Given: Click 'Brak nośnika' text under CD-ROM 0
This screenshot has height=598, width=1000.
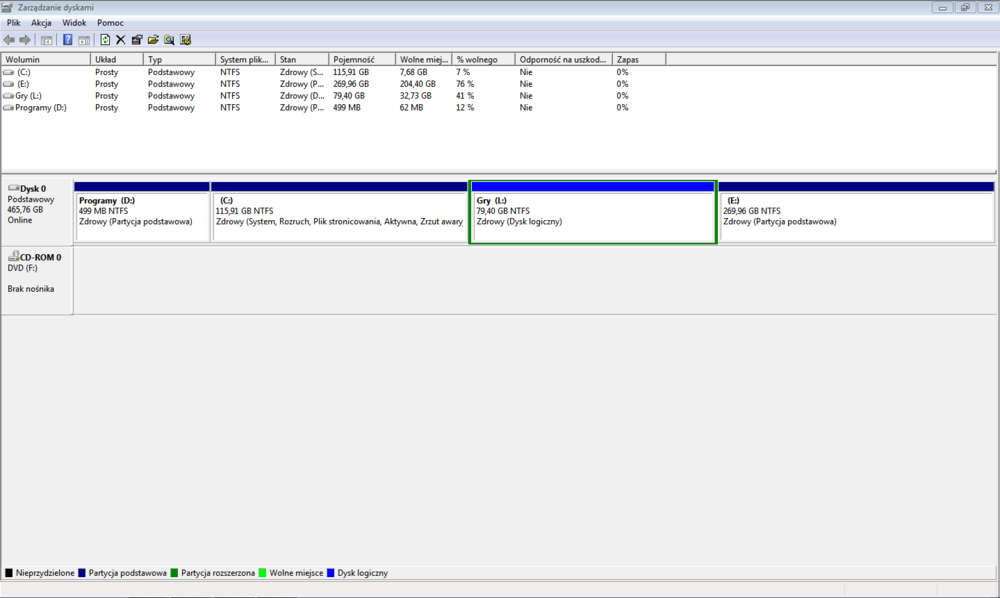Looking at the screenshot, I should click(x=31, y=289).
